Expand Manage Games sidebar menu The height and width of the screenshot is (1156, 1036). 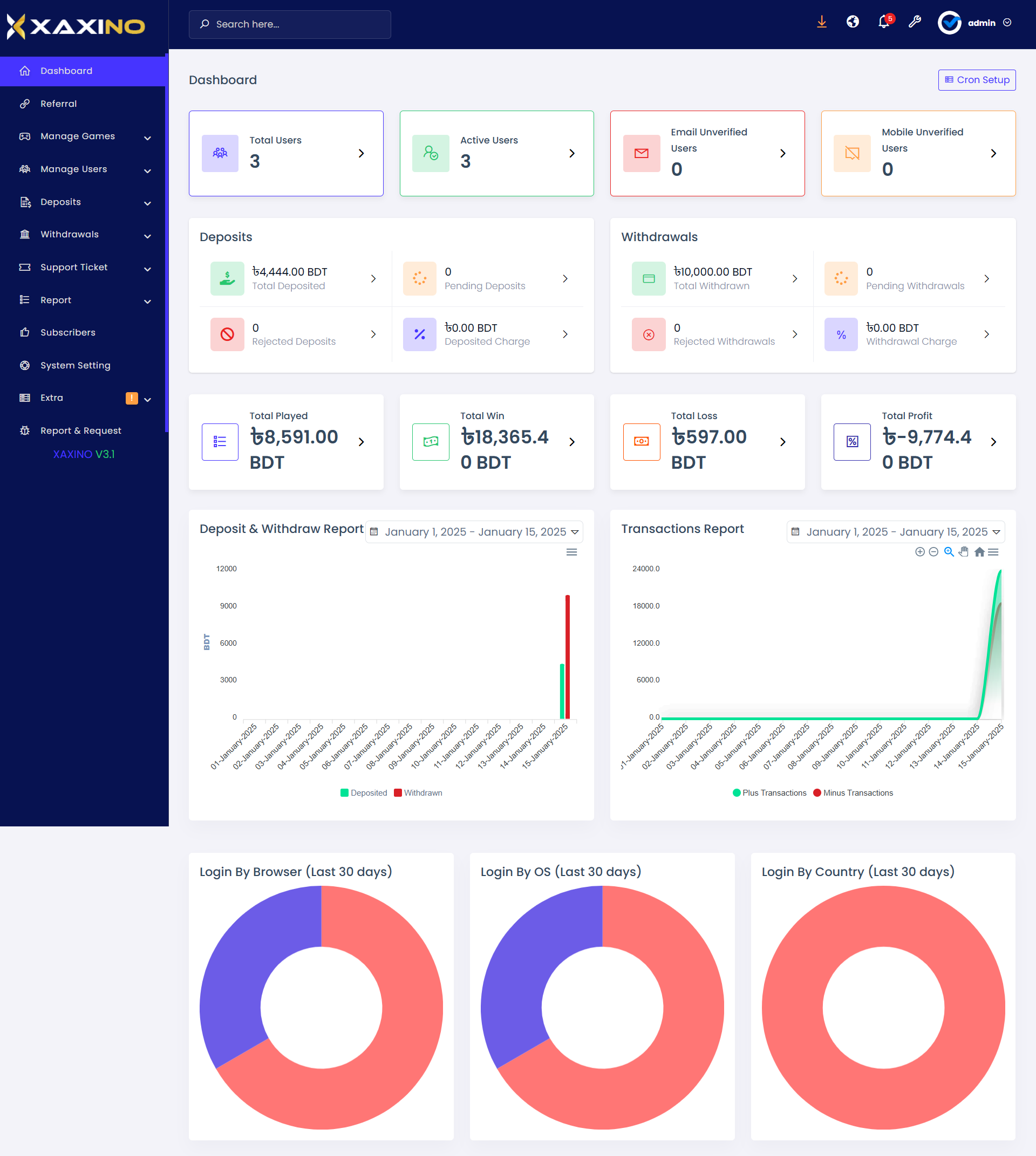click(x=84, y=136)
